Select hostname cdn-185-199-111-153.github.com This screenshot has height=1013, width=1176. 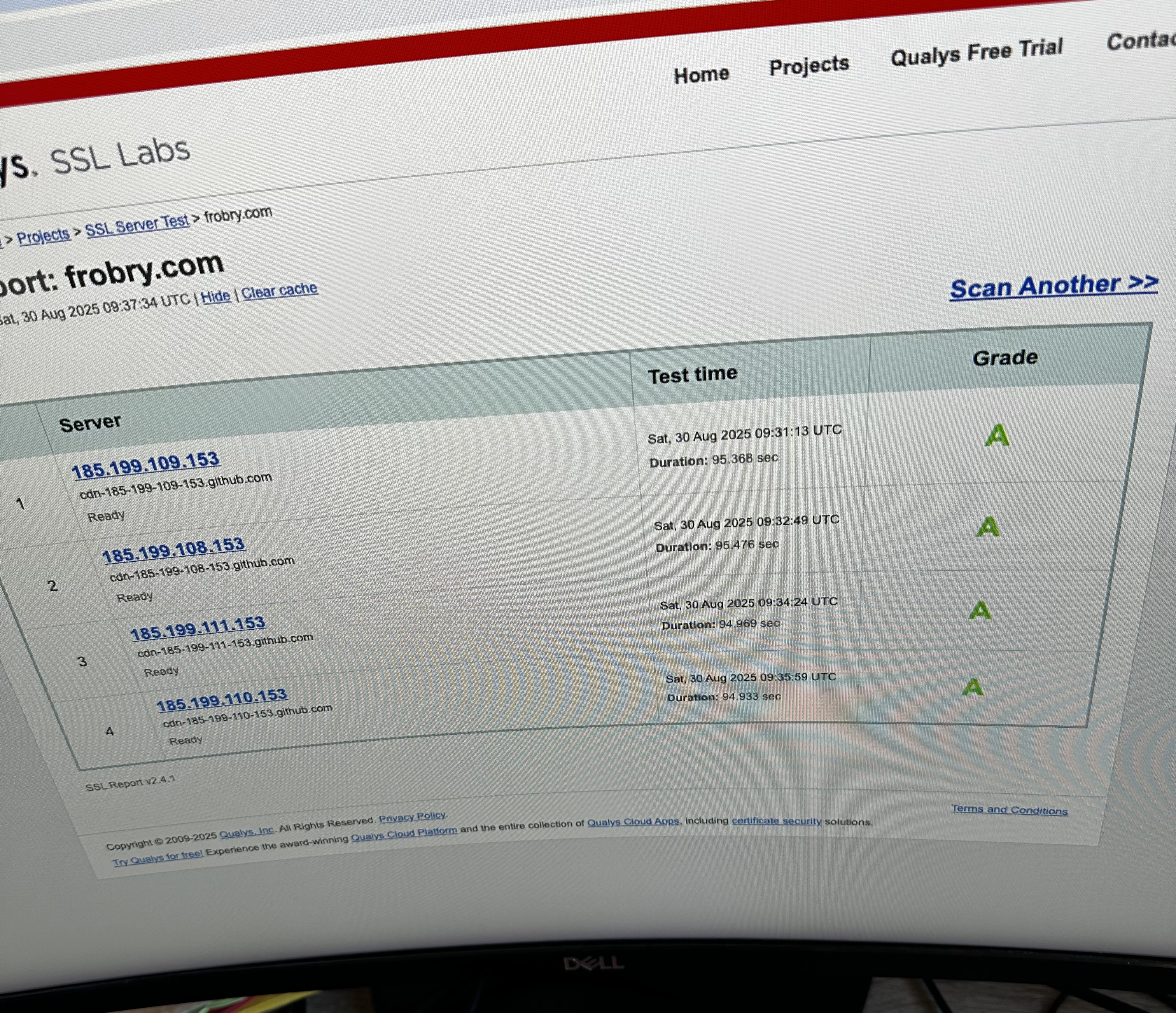225,645
